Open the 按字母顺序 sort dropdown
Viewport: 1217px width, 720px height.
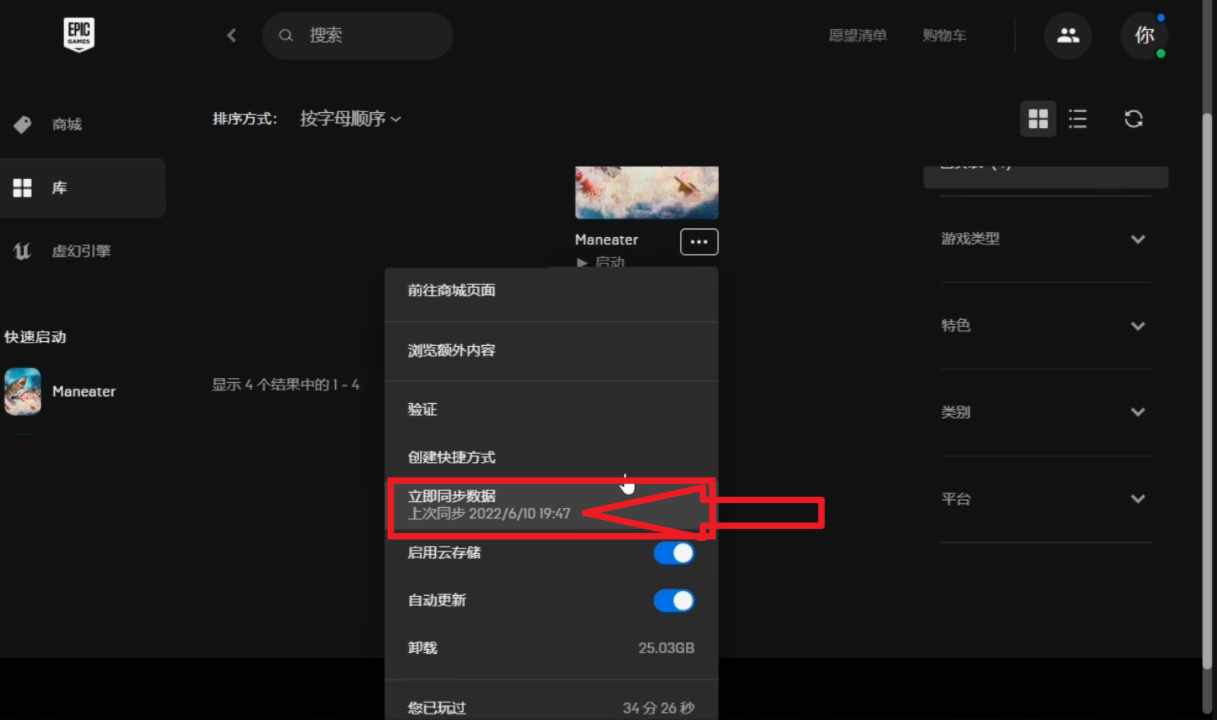pos(351,119)
